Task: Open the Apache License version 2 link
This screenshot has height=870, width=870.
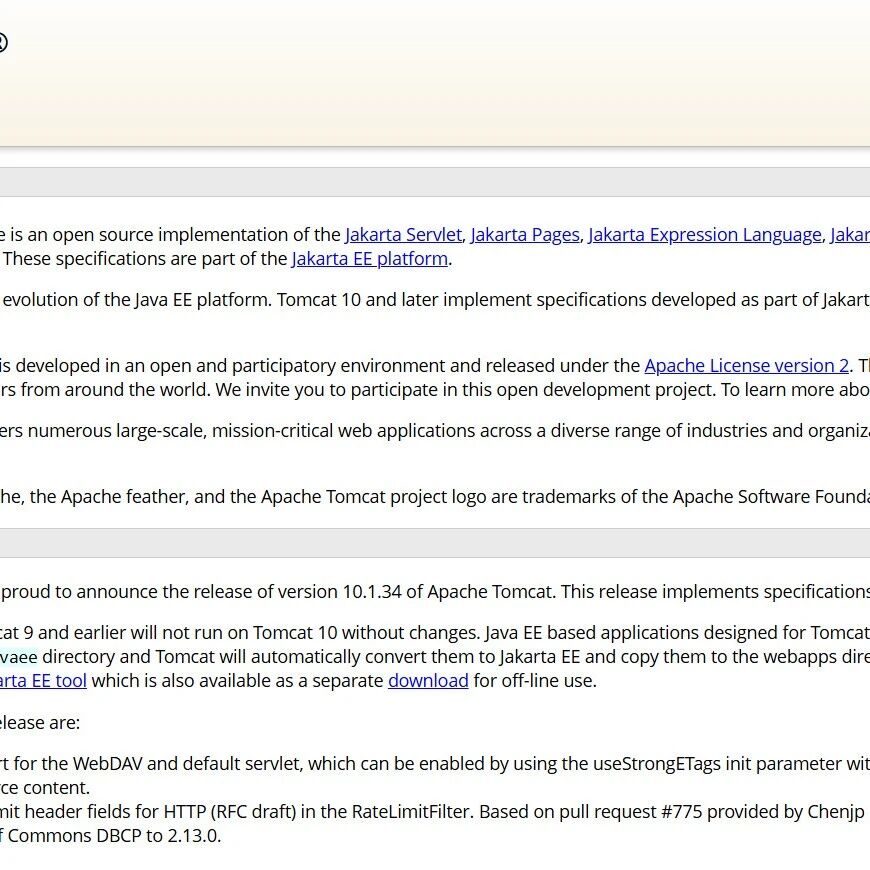Action: pos(746,366)
